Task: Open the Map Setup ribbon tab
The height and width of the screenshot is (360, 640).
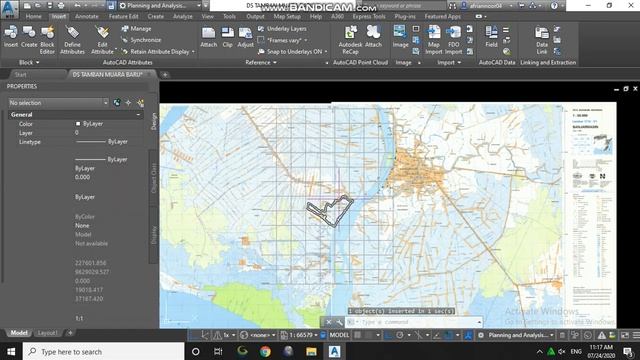Action: coord(287,16)
